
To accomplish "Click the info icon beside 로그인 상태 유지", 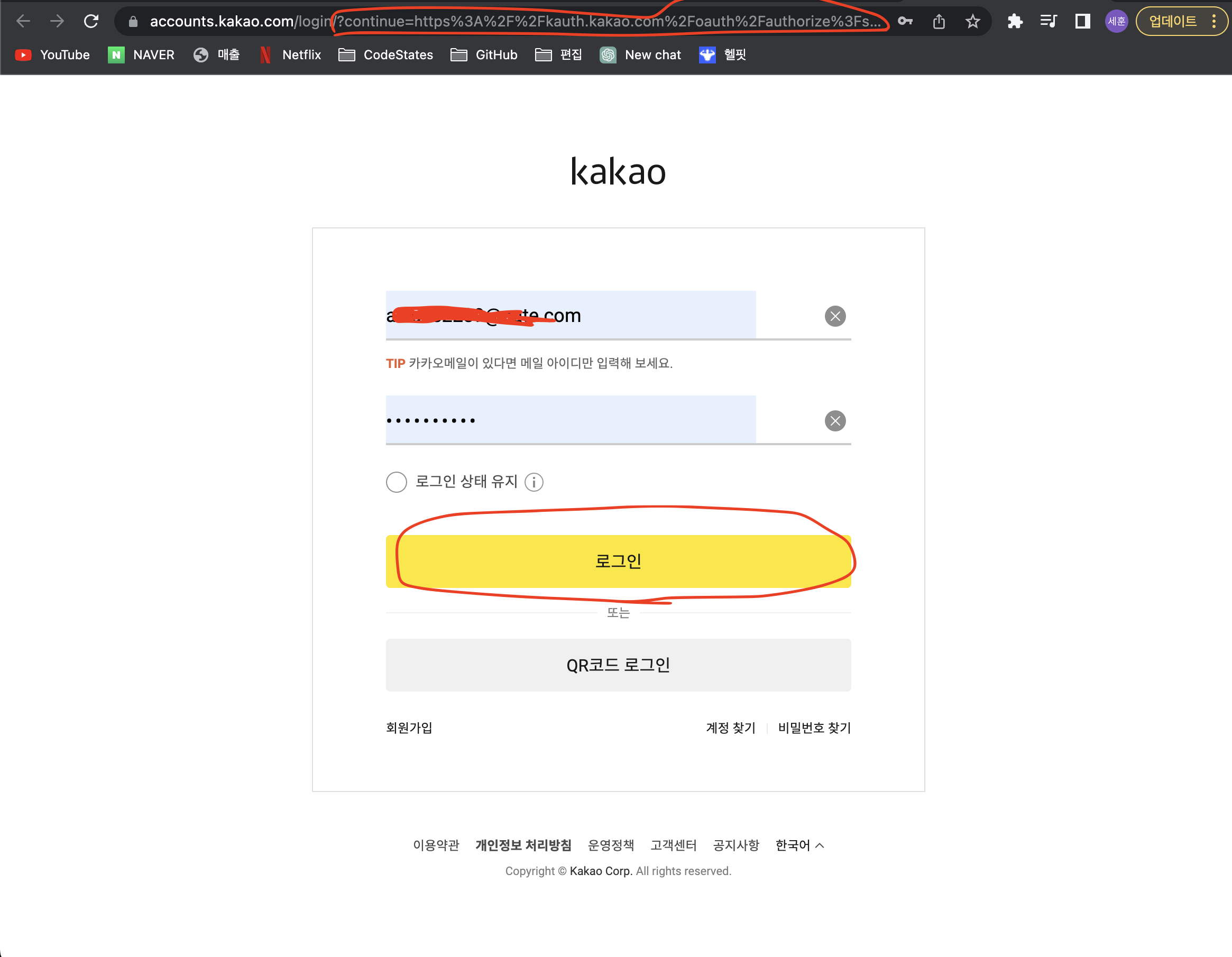I will coord(534,482).
